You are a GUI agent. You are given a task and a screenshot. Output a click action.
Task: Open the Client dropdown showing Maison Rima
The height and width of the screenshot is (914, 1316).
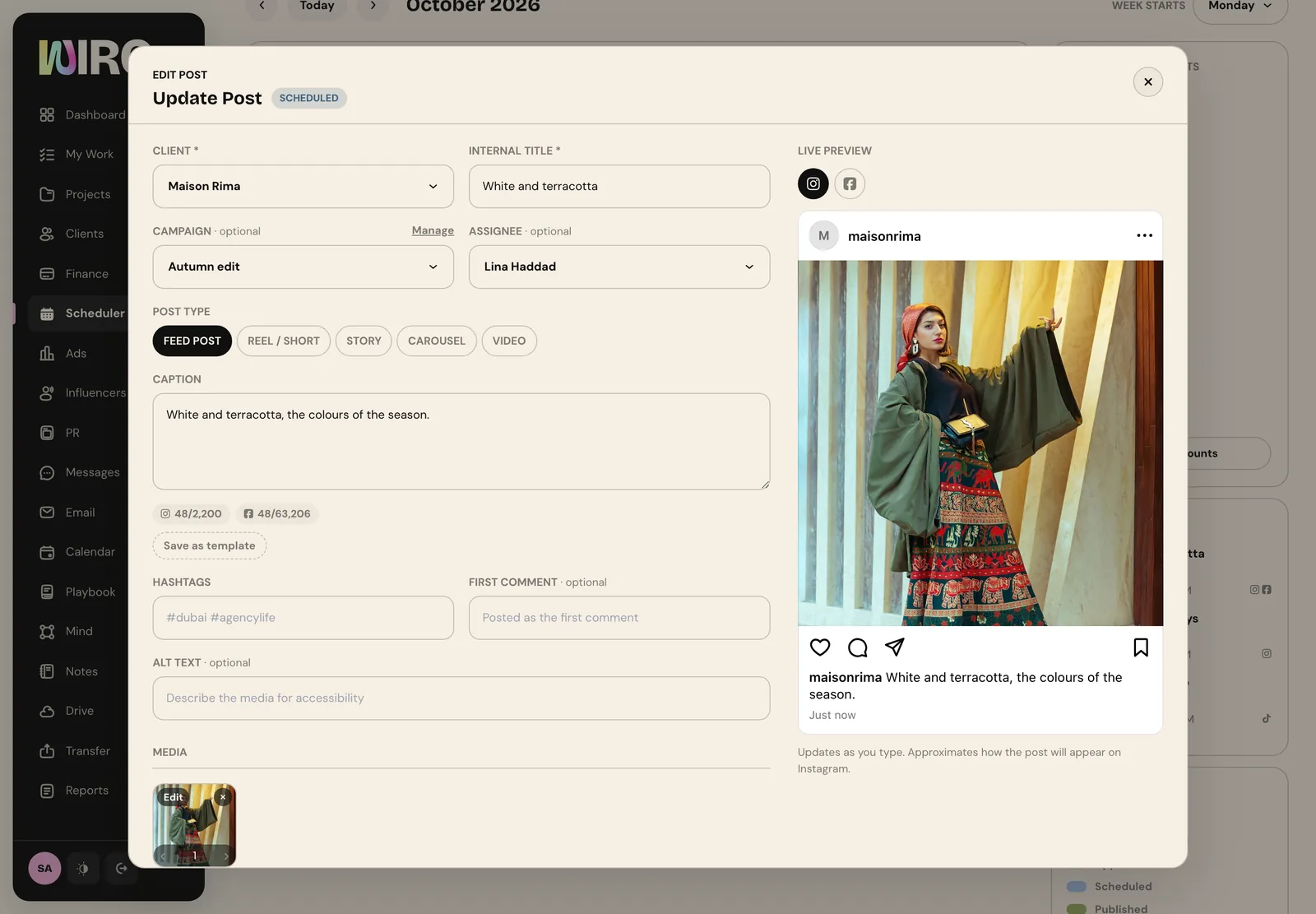pyautogui.click(x=304, y=186)
